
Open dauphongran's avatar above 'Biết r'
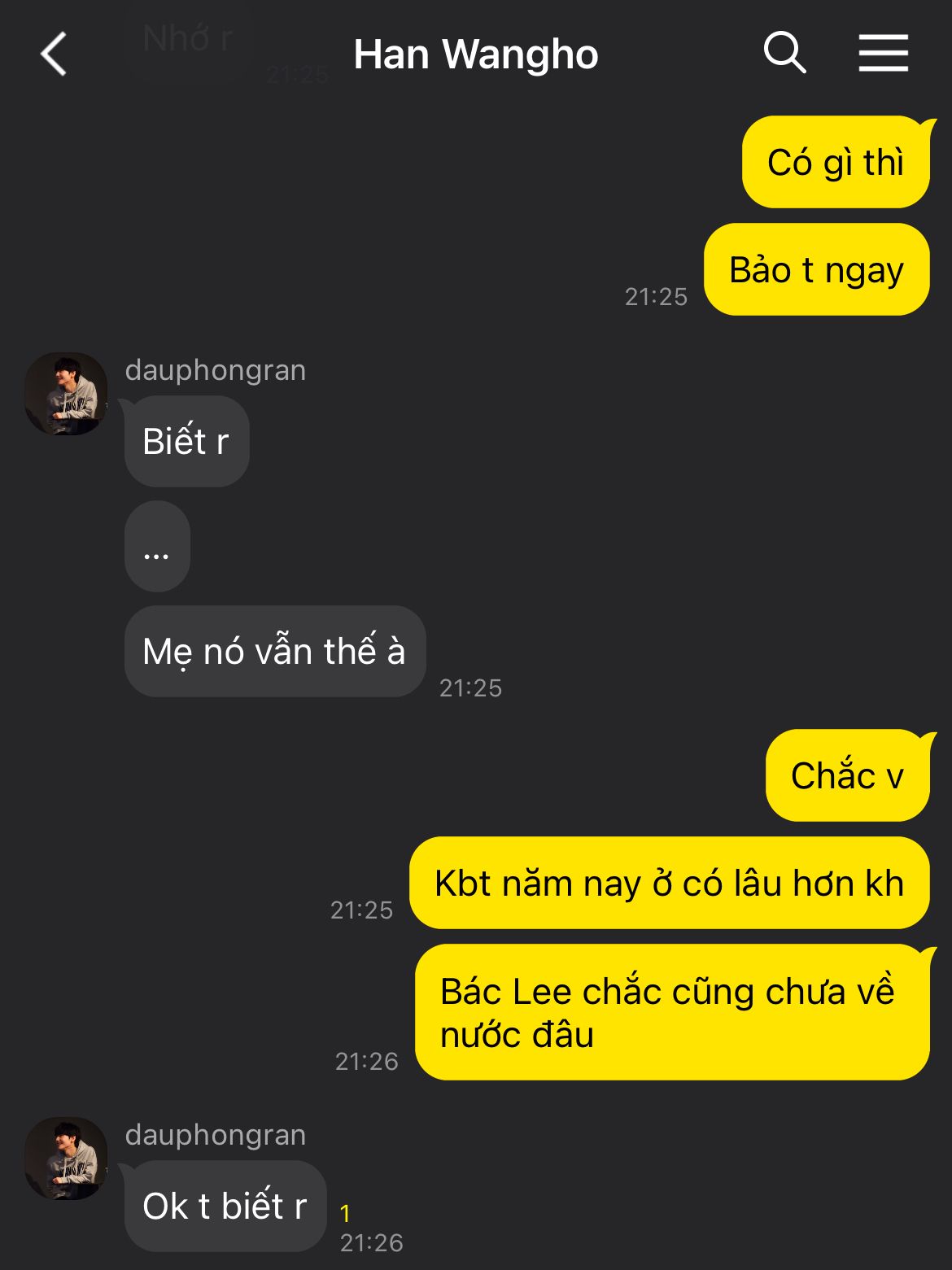(x=66, y=394)
